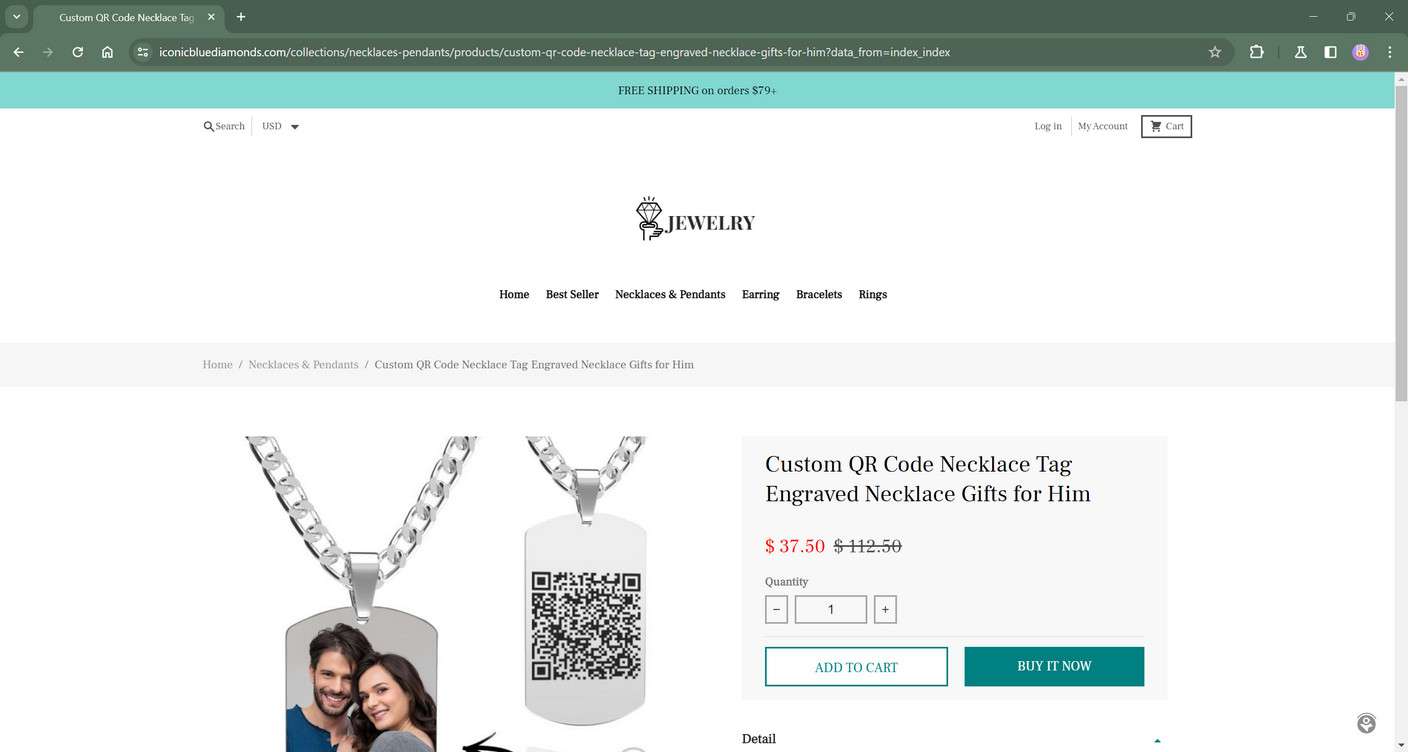The image size is (1408, 752).
Task: Click the Search magnifier icon
Action: 208,127
